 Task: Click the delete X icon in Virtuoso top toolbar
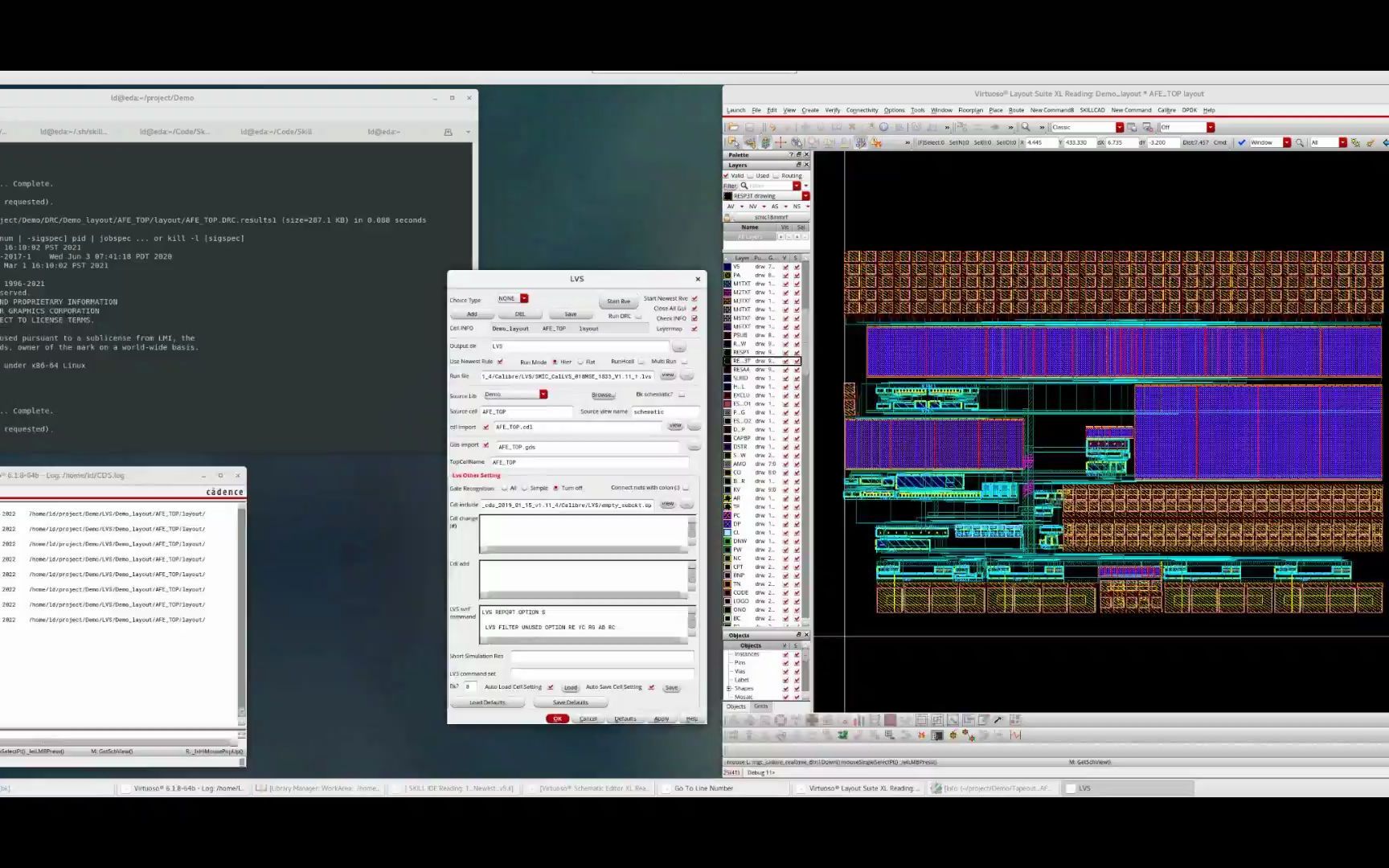[x=851, y=127]
